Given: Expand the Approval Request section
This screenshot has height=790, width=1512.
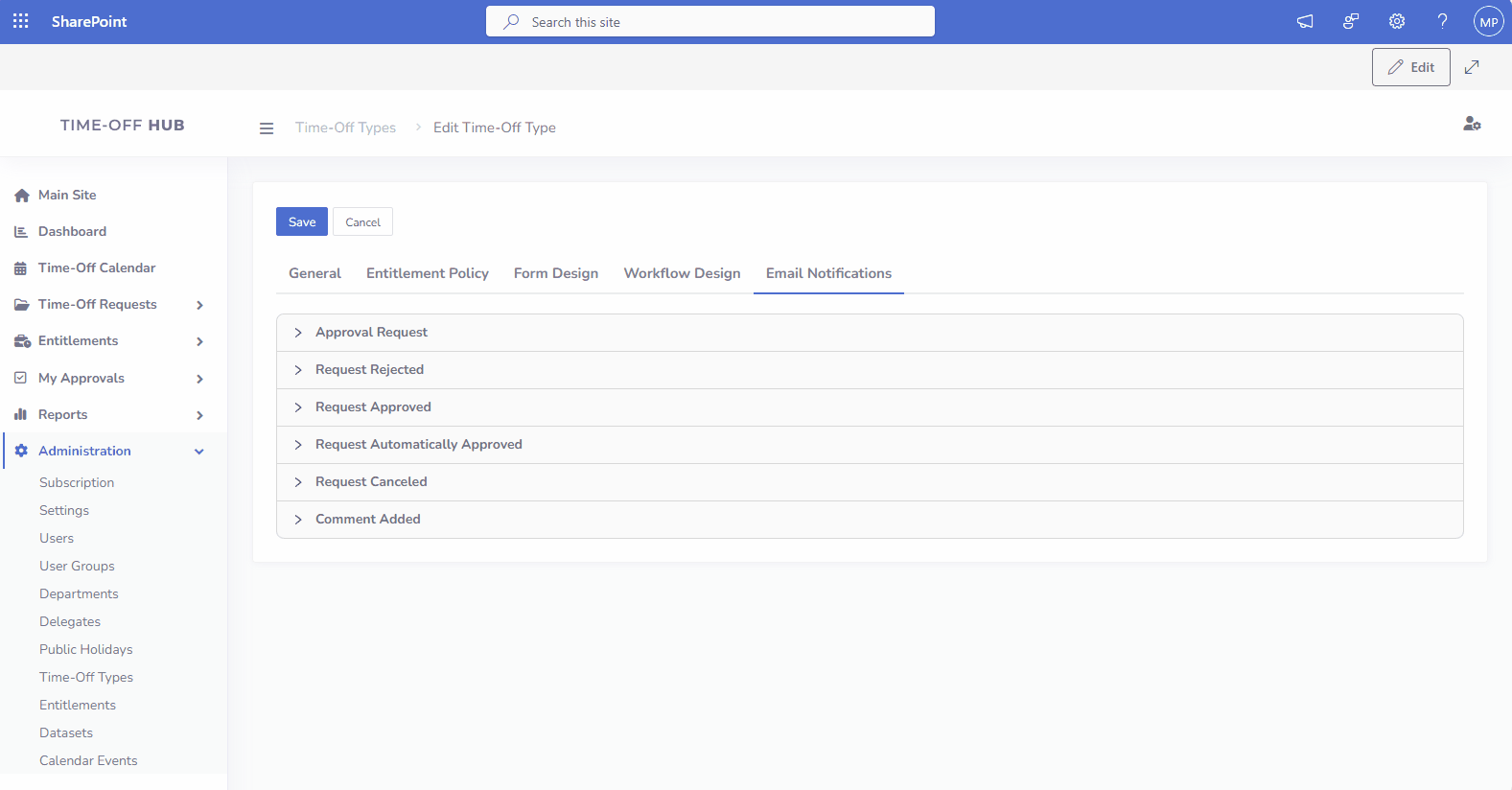Looking at the screenshot, I should pyautogui.click(x=372, y=333).
